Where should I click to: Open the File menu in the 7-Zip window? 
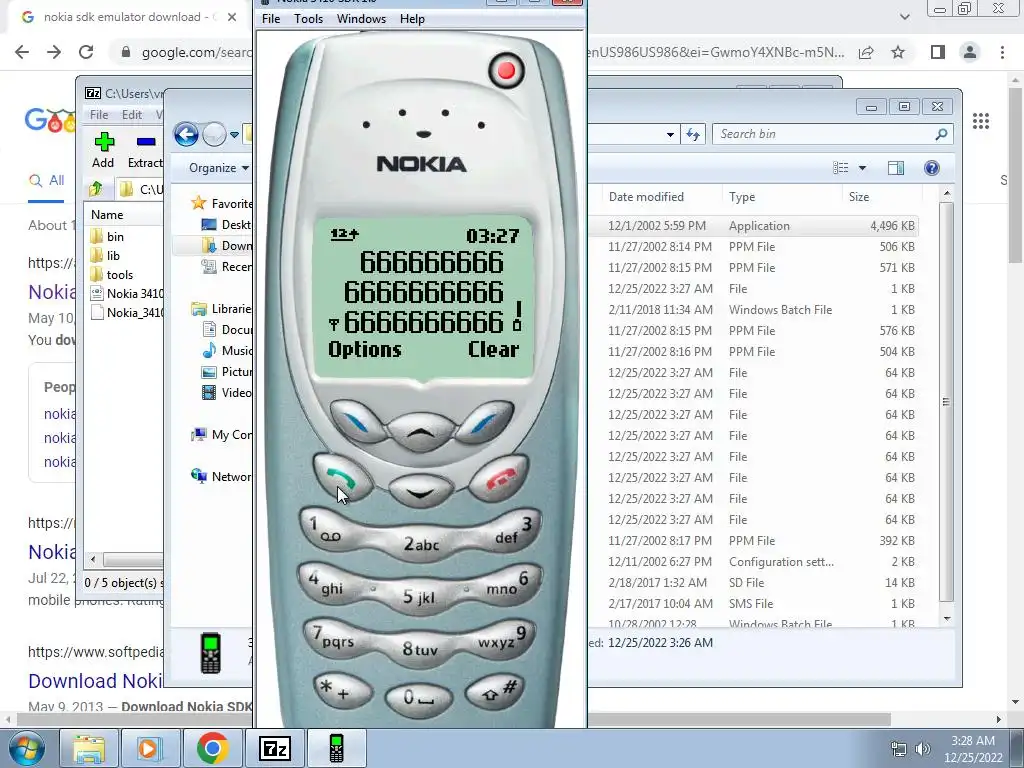click(x=99, y=114)
